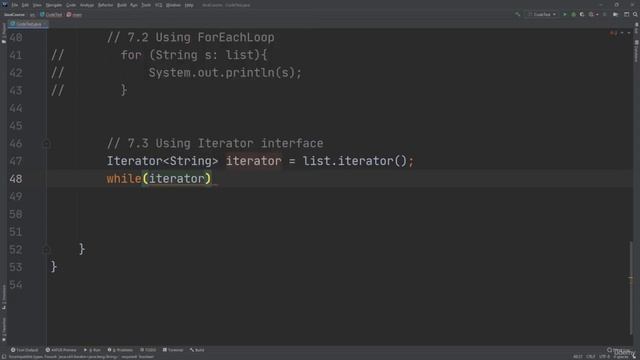The height and width of the screenshot is (360, 640).
Task: Open the Event Log button
Action: [619, 350]
